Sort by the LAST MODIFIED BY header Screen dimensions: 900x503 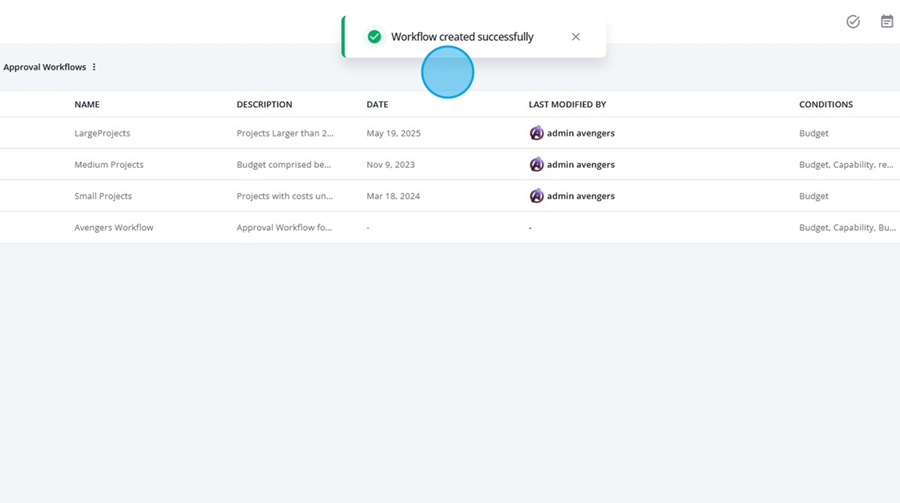tap(567, 105)
